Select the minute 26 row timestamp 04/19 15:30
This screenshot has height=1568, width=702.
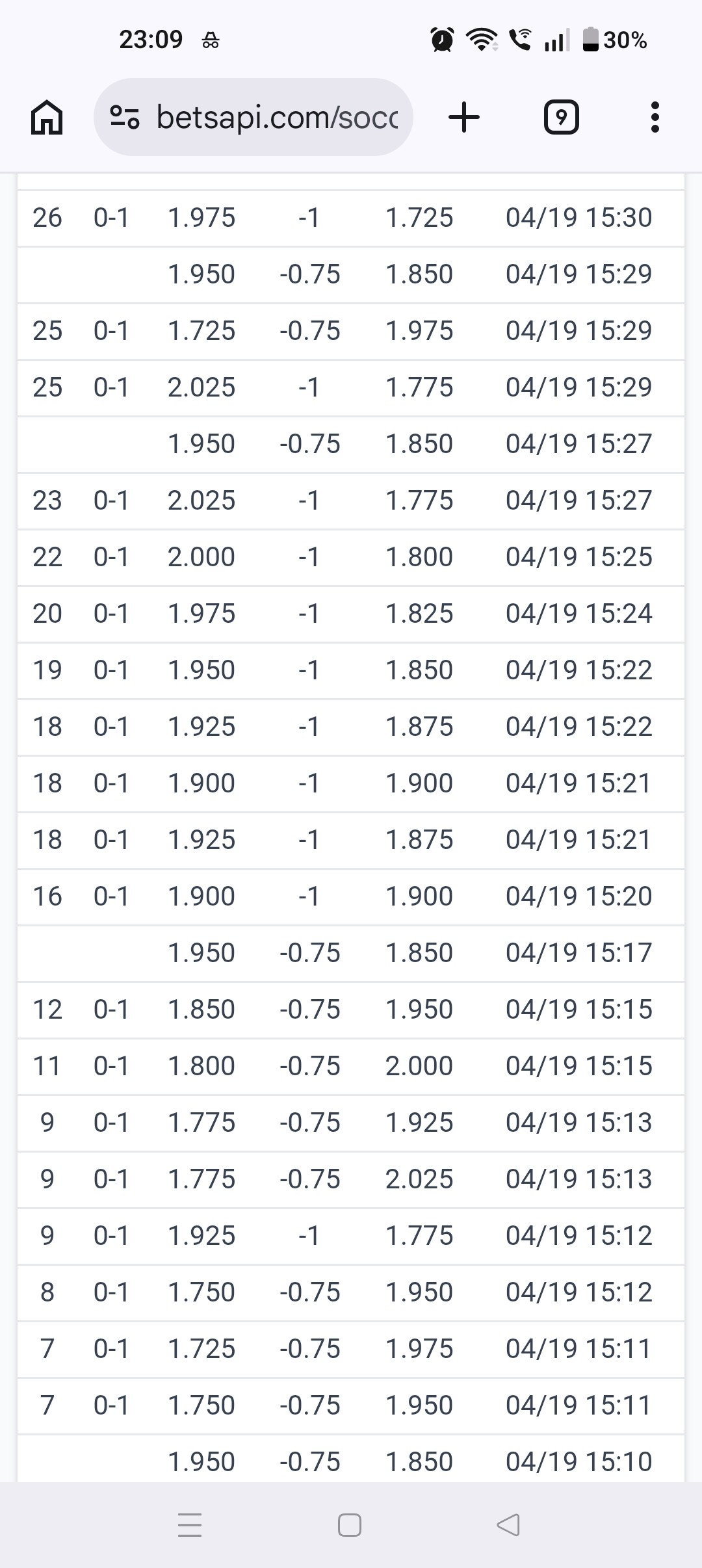click(578, 218)
